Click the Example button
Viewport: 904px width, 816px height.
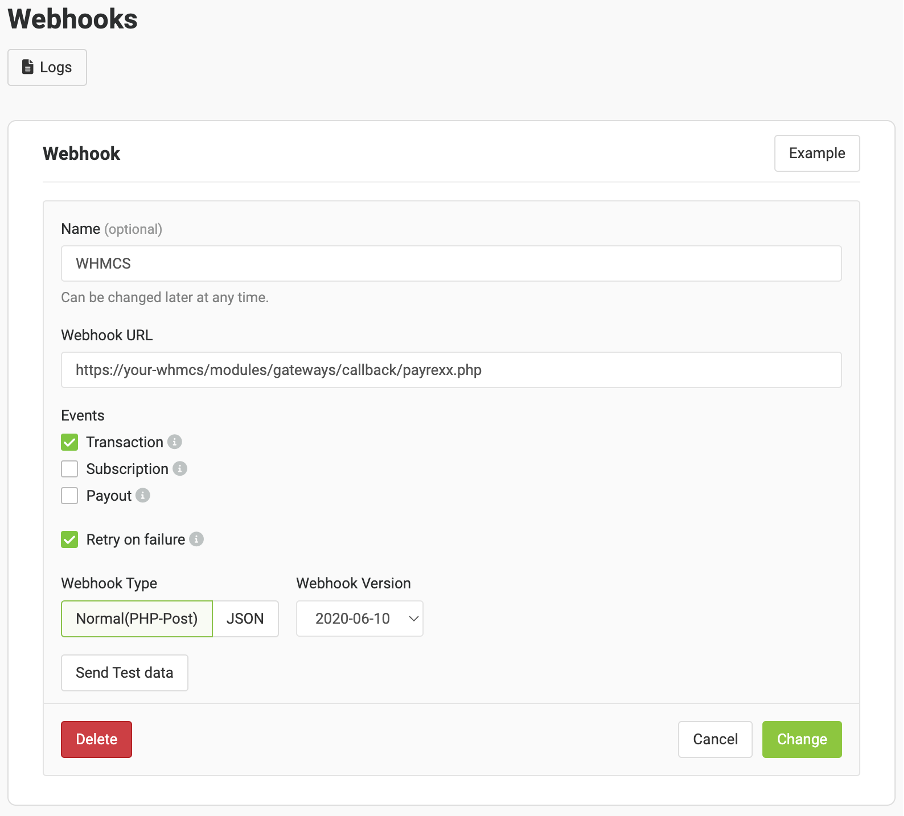[816, 153]
